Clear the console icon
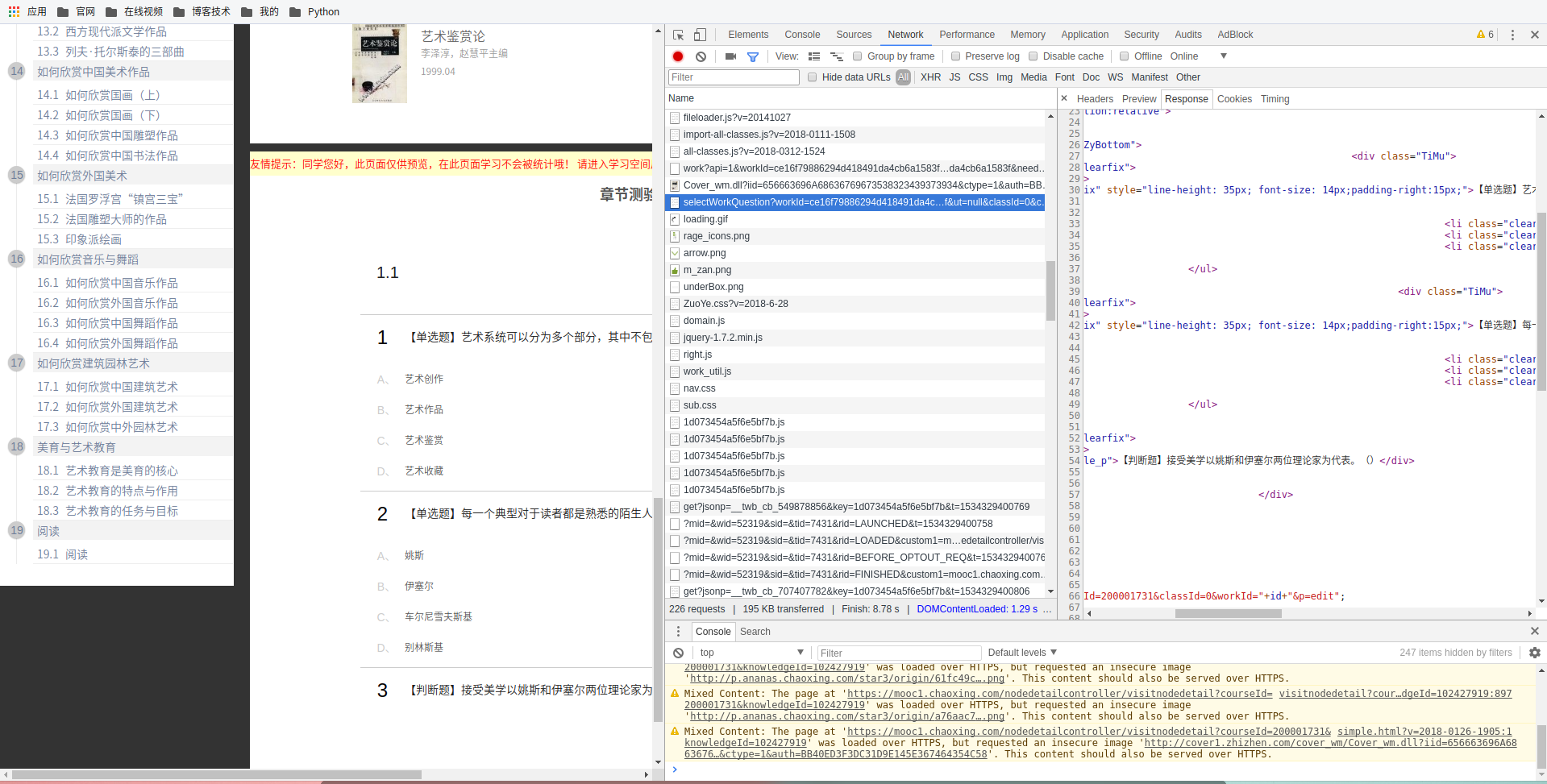1547x784 pixels. 679,653
